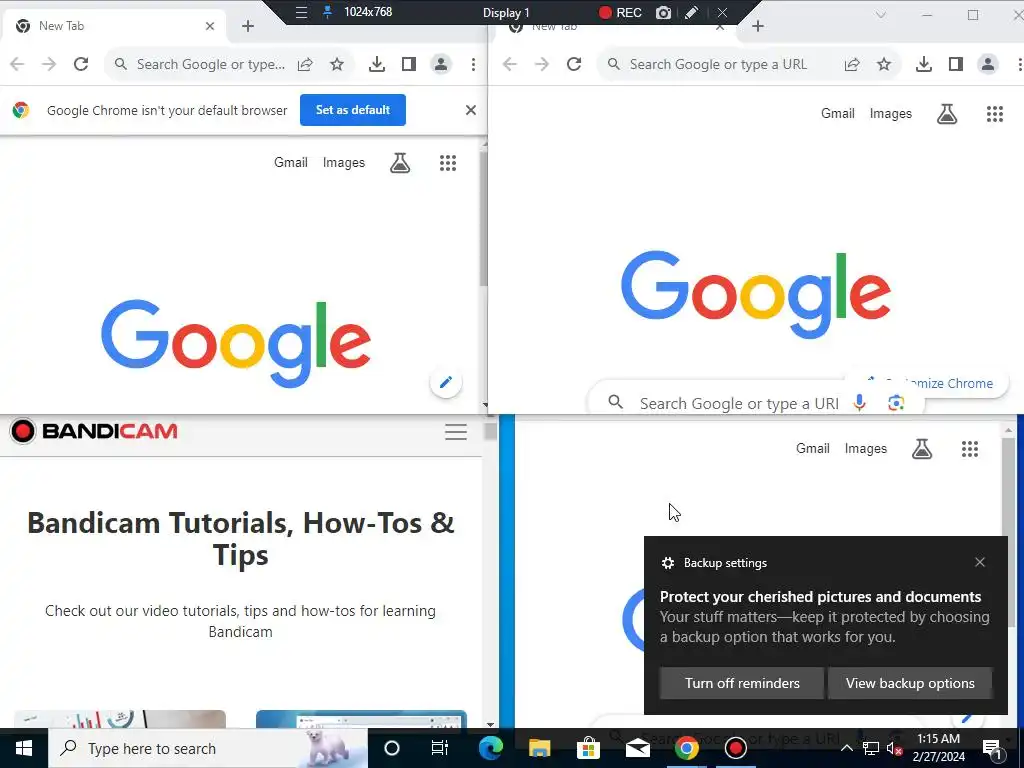Open Bandicam site hamburger menu
This screenshot has width=1024, height=768.
point(456,432)
